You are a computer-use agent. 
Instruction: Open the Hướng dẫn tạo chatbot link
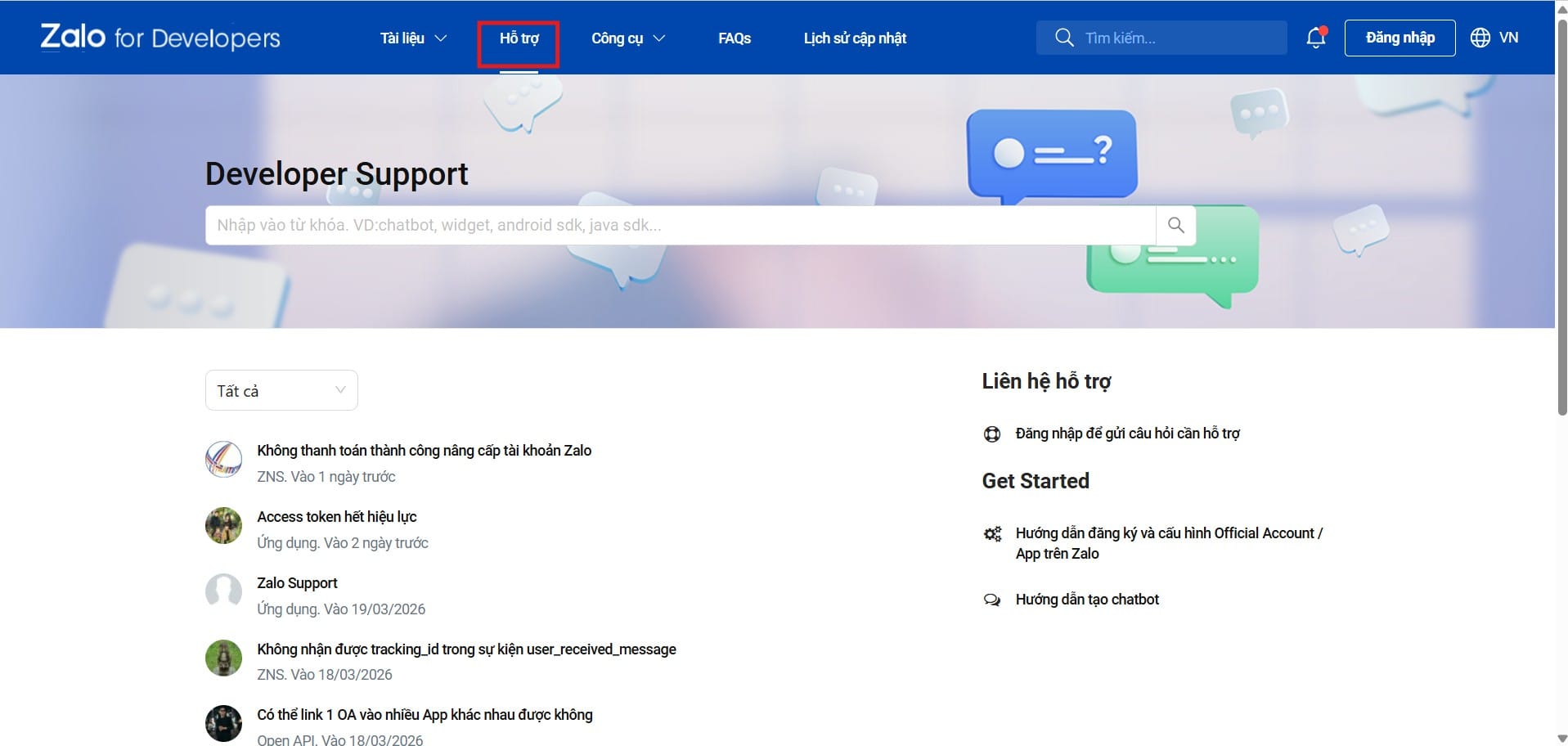(1086, 600)
